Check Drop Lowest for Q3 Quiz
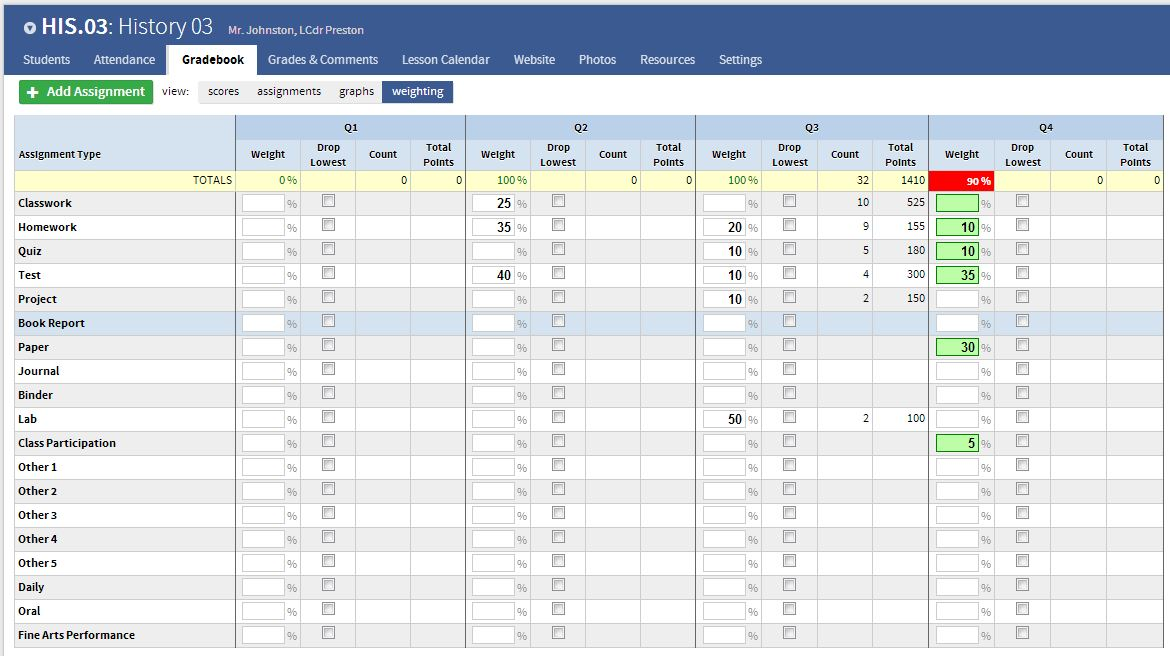The image size is (1170, 656). point(789,251)
